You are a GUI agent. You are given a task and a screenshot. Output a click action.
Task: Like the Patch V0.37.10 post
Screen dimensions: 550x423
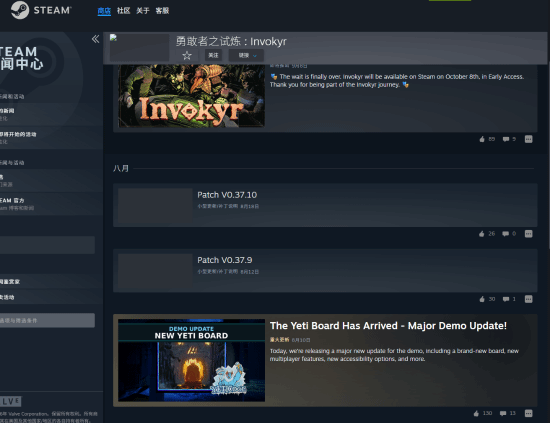coord(487,234)
